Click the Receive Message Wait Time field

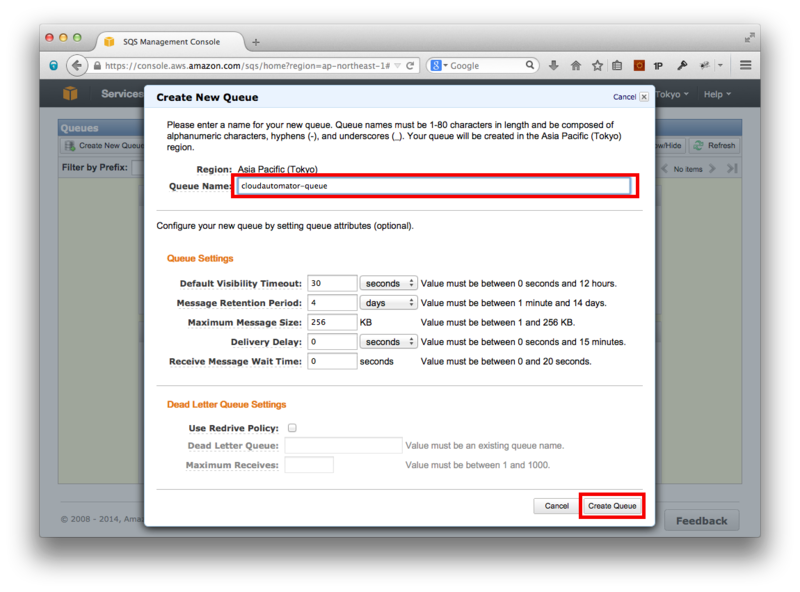pyautogui.click(x=332, y=361)
